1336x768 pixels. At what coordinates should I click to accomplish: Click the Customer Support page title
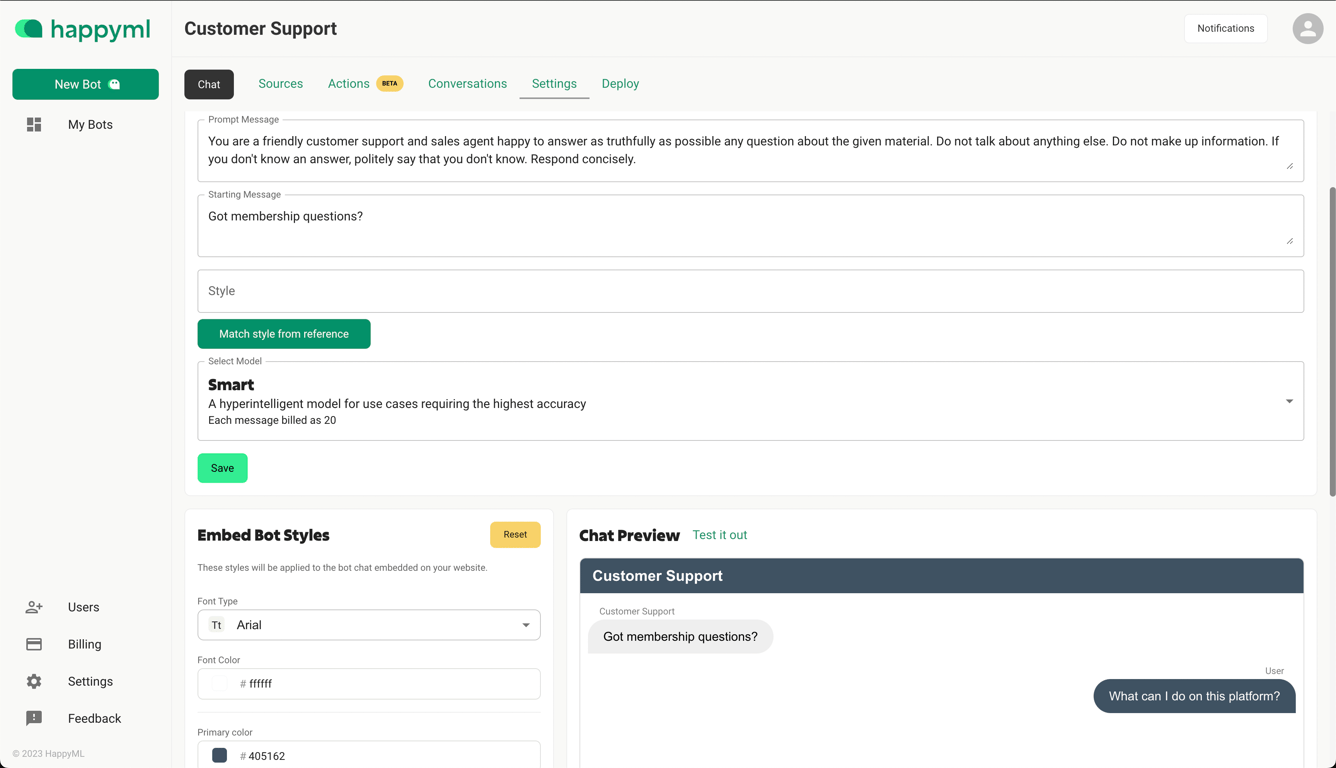click(260, 29)
